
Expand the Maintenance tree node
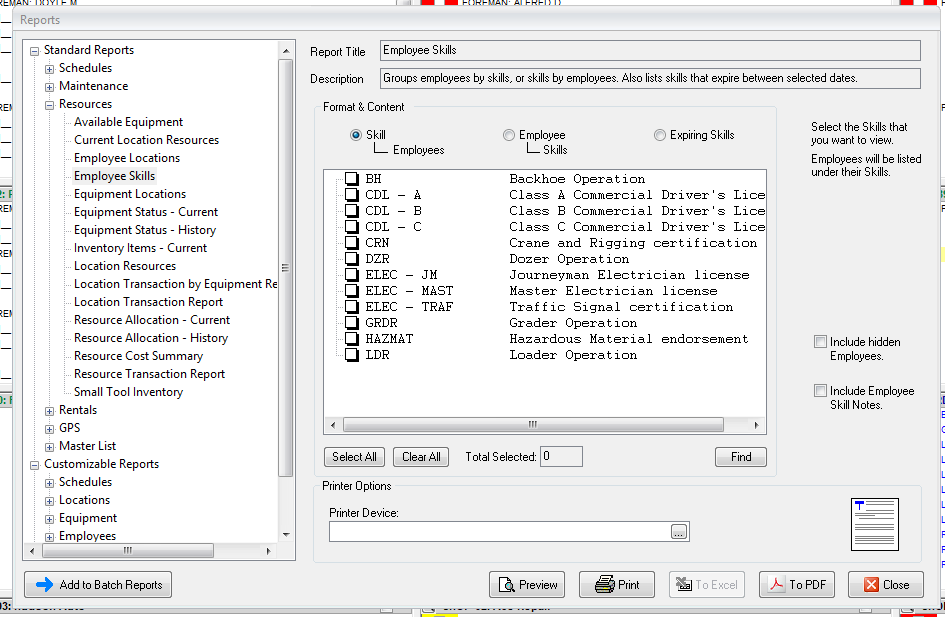tap(50, 86)
